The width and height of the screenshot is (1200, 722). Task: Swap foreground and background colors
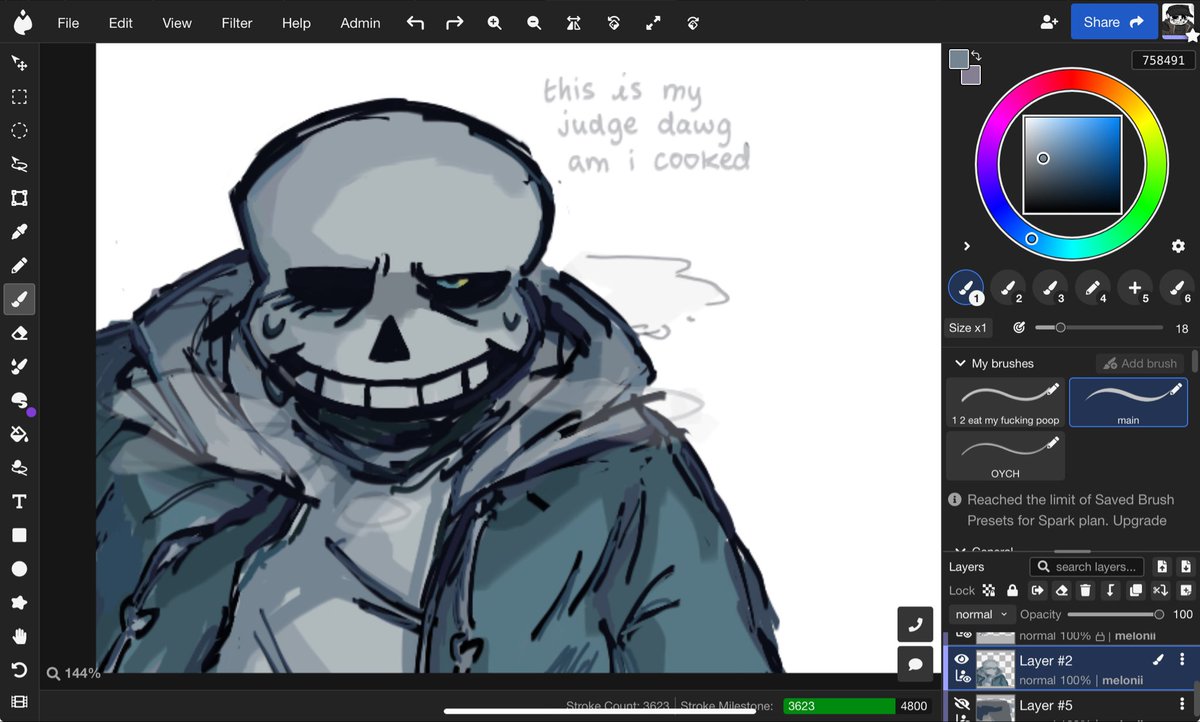[976, 55]
